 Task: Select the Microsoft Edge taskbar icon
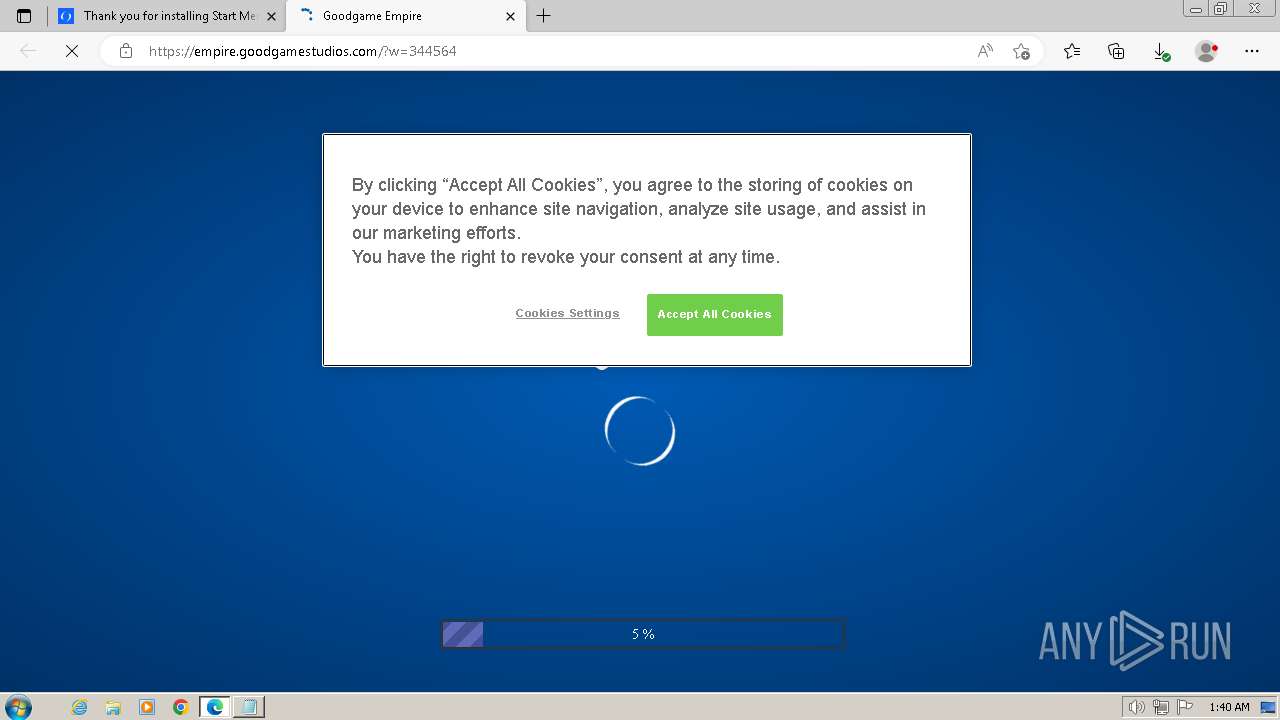(x=215, y=707)
